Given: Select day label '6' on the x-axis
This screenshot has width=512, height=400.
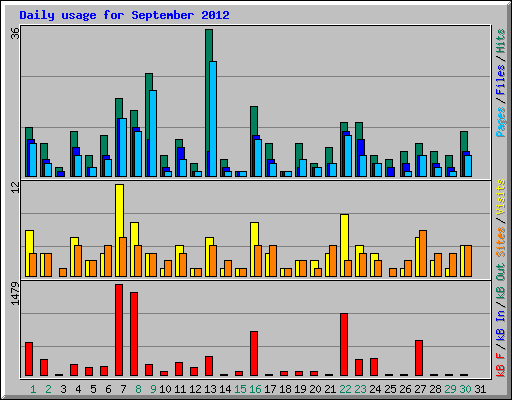Looking at the screenshot, I should coord(108,389).
